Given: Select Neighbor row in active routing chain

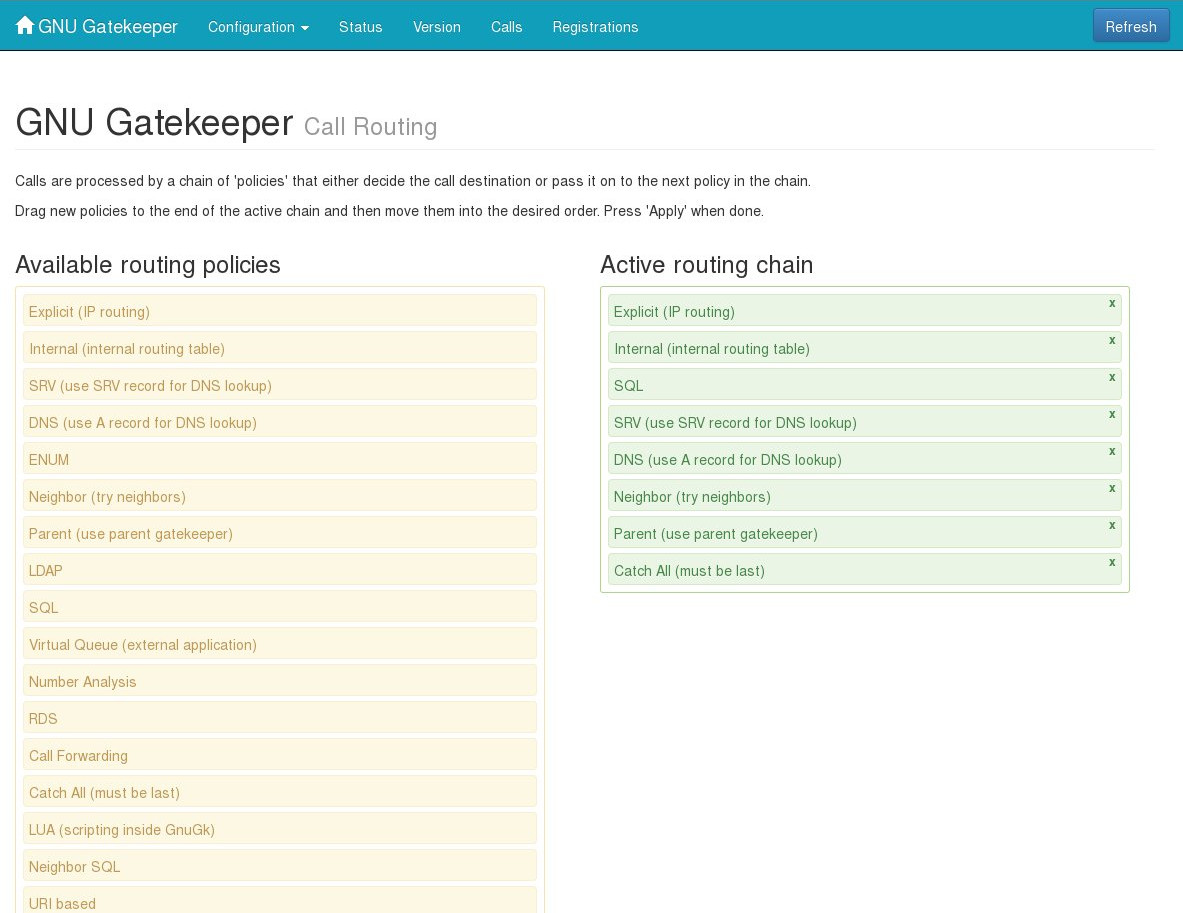Looking at the screenshot, I should click(x=865, y=496).
